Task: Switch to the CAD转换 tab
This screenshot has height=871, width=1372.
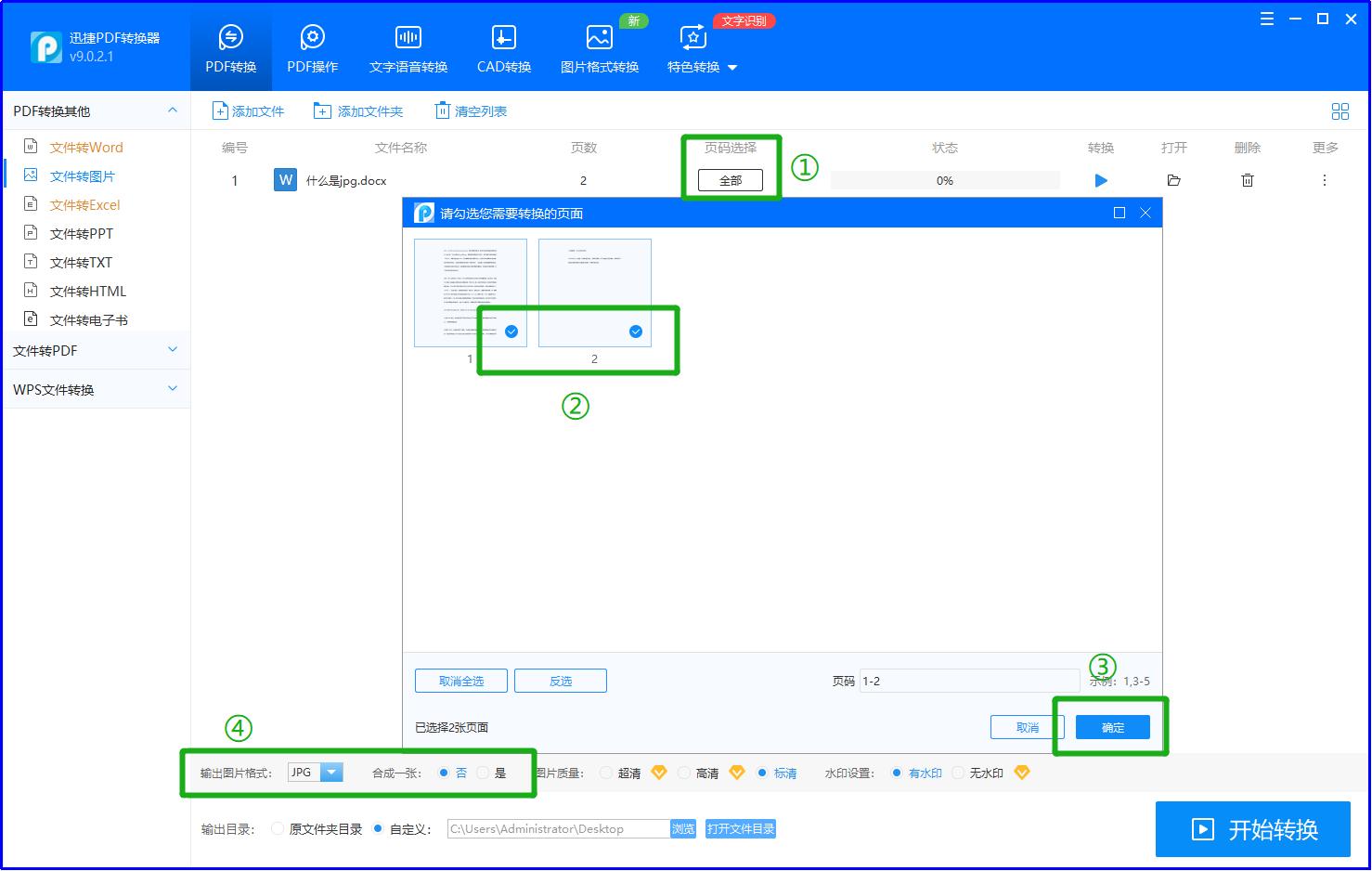Action: [504, 51]
